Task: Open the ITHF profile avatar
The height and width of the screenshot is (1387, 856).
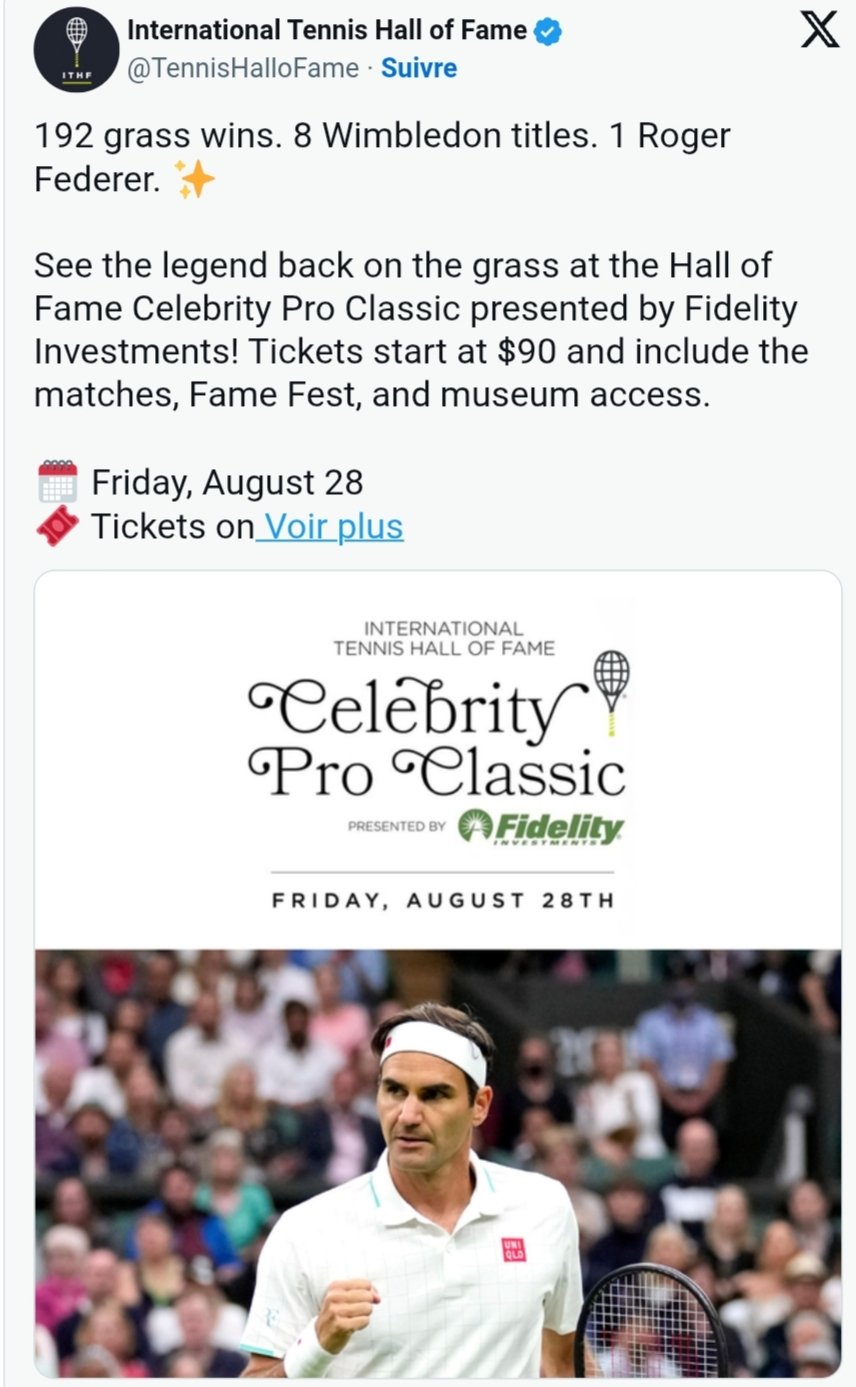Action: (x=76, y=49)
